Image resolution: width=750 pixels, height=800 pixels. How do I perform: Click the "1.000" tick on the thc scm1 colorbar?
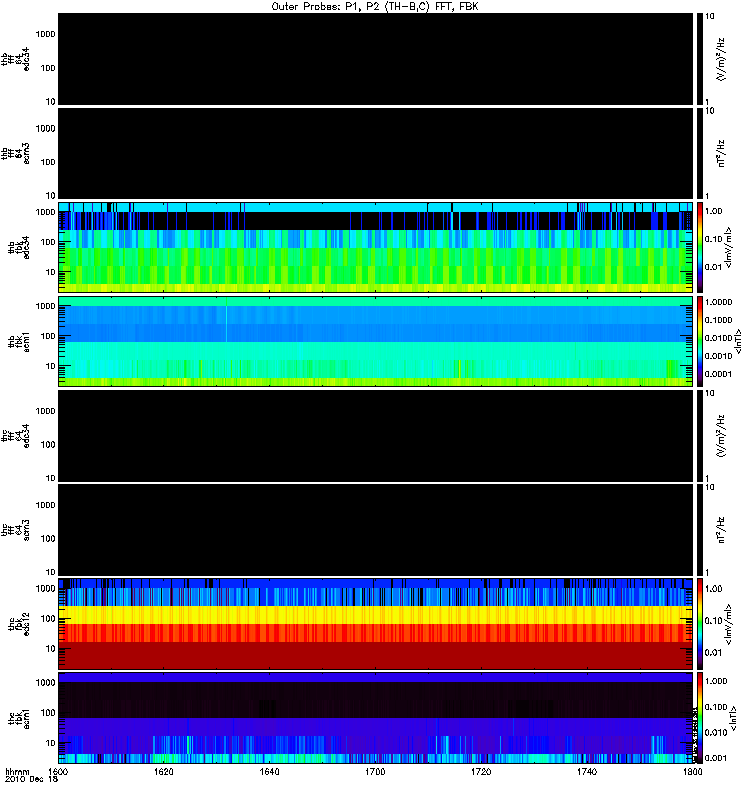coord(716,681)
